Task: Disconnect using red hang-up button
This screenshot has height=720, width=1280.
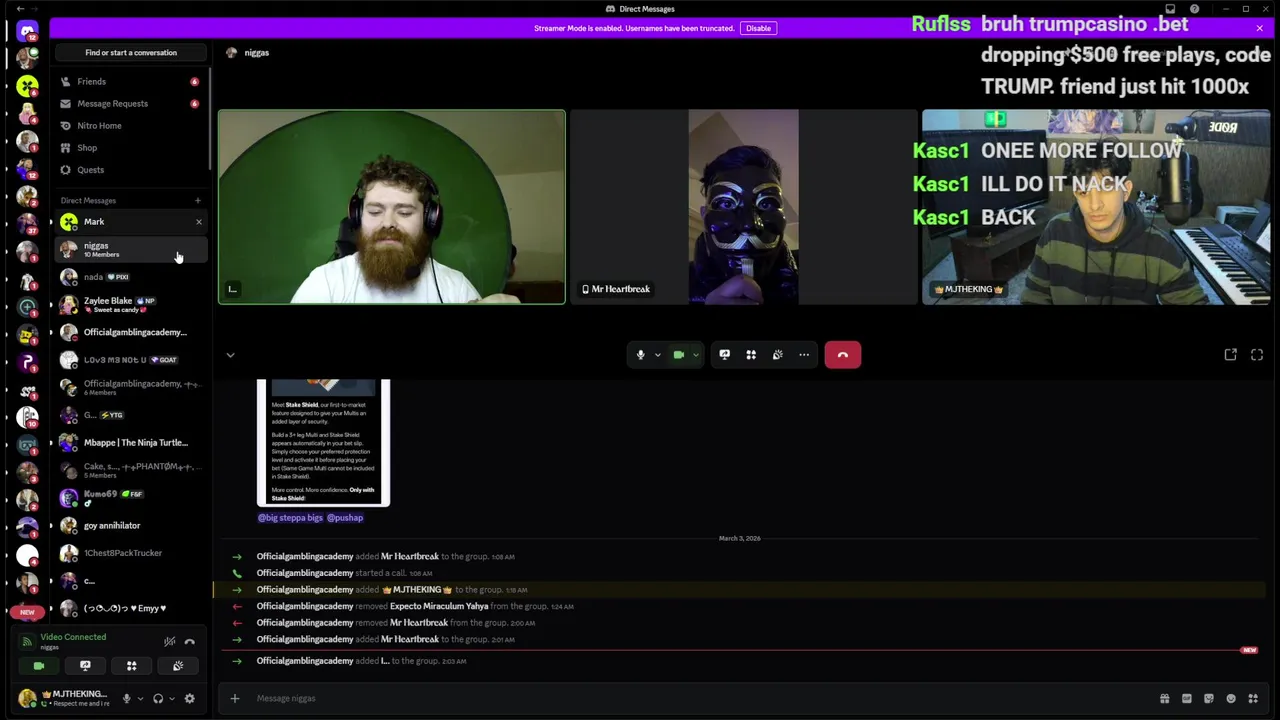Action: pyautogui.click(x=843, y=355)
